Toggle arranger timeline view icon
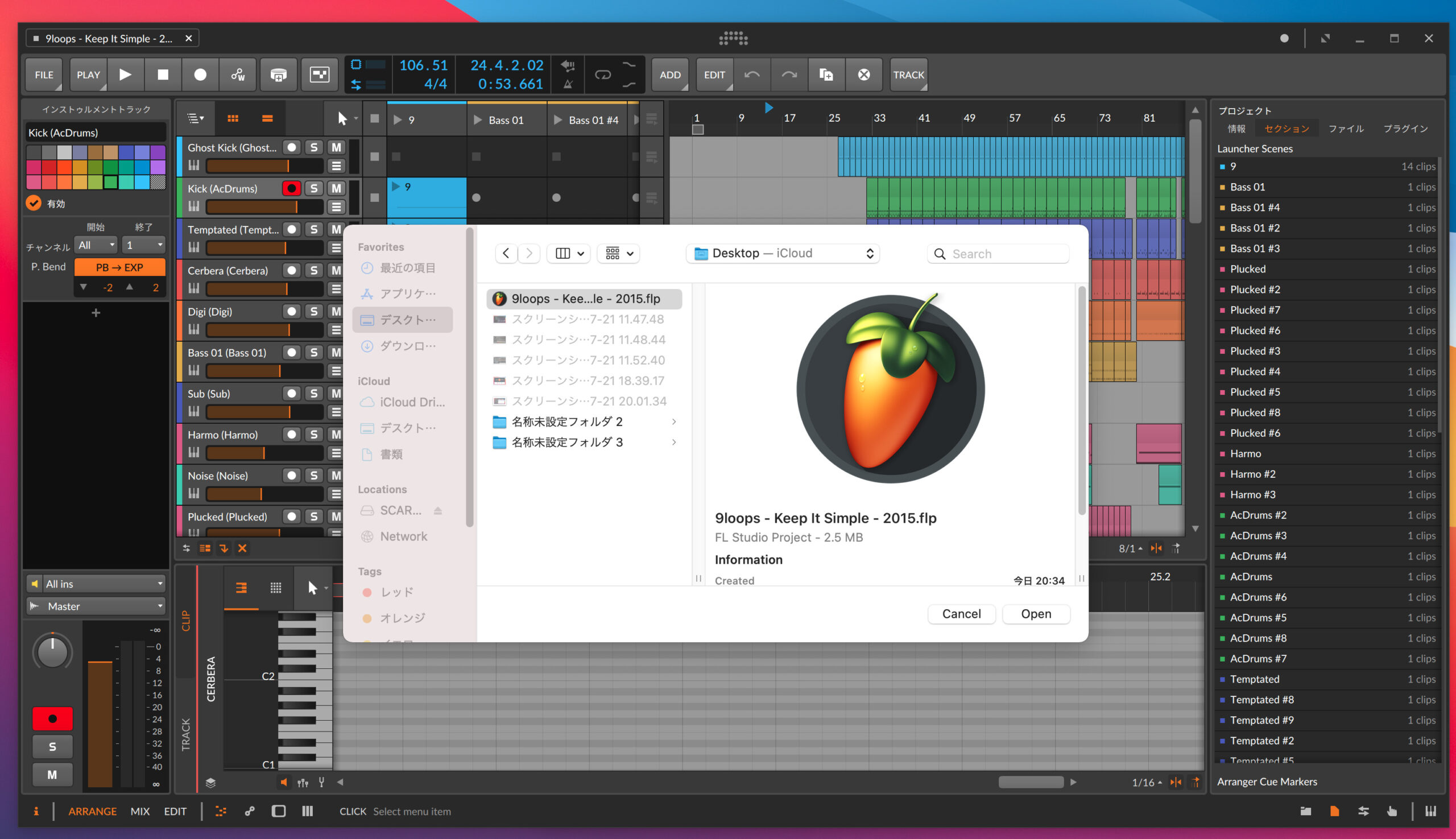The image size is (1456, 839). (x=267, y=118)
